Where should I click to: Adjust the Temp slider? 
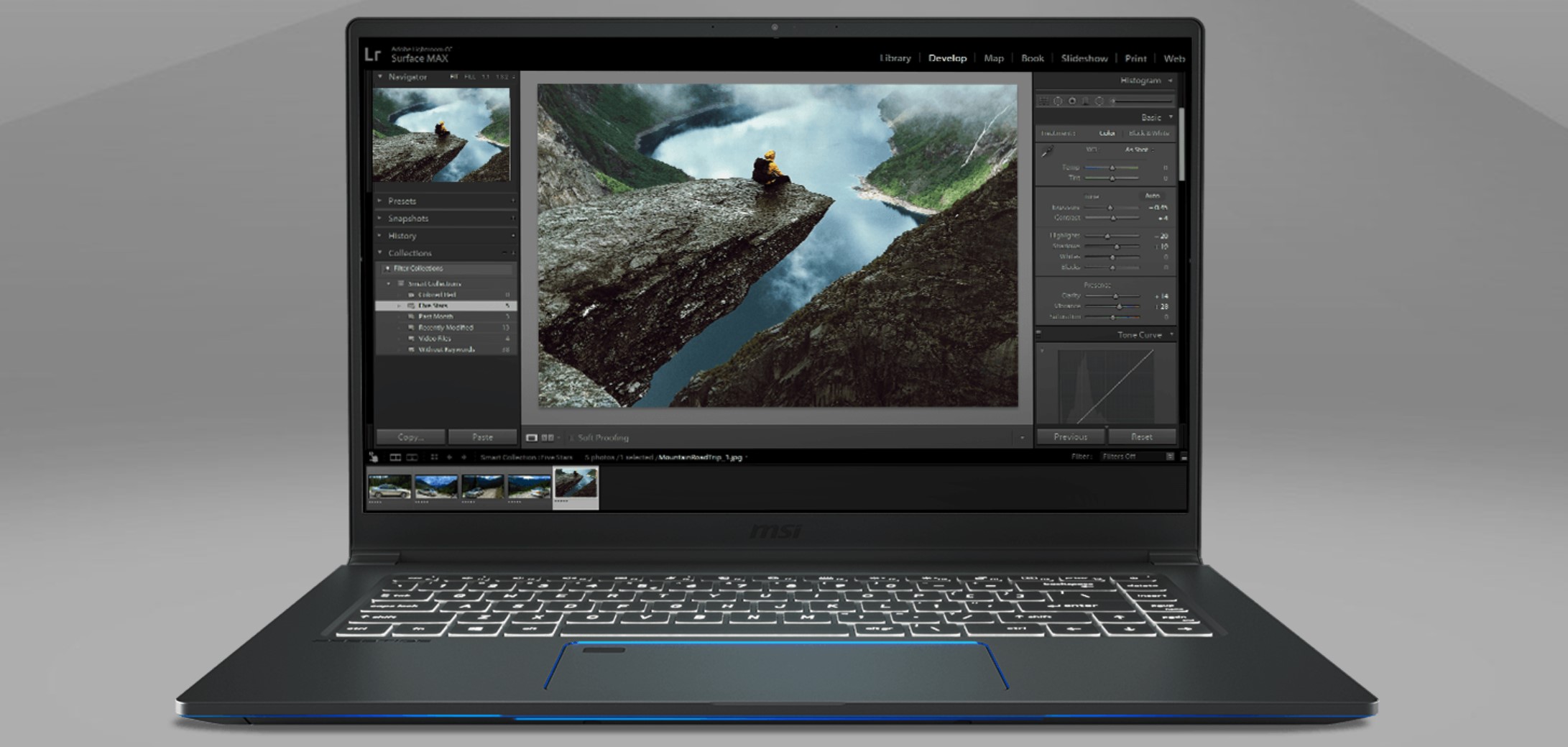(x=1112, y=168)
